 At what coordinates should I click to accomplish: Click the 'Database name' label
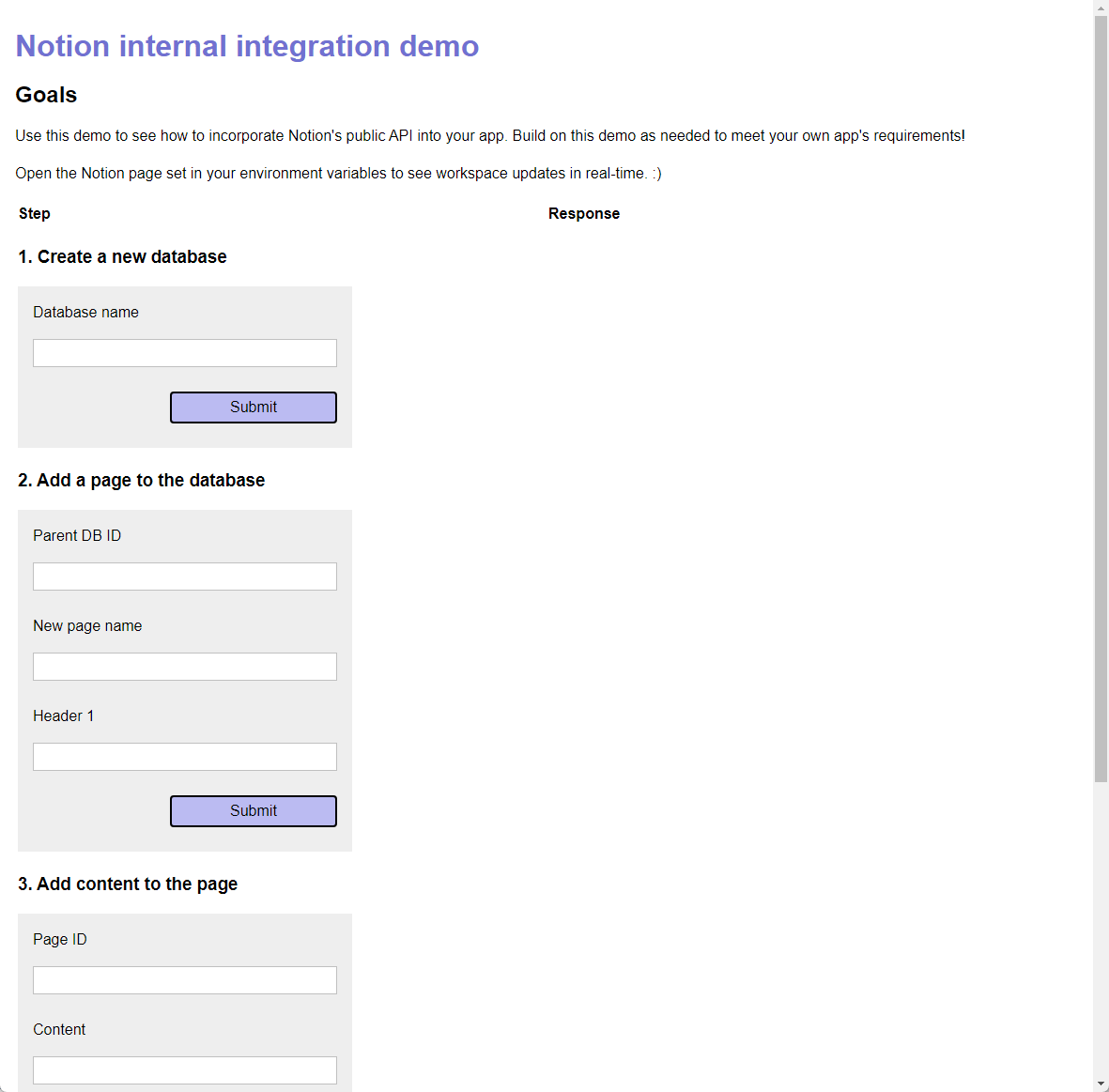85,313
